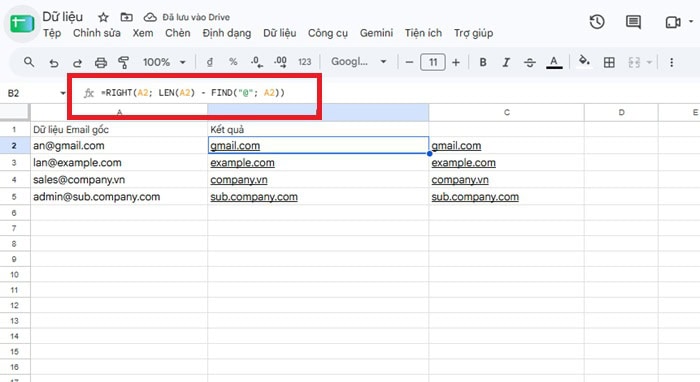
Task: Toggle italic formatting
Action: coord(506,62)
